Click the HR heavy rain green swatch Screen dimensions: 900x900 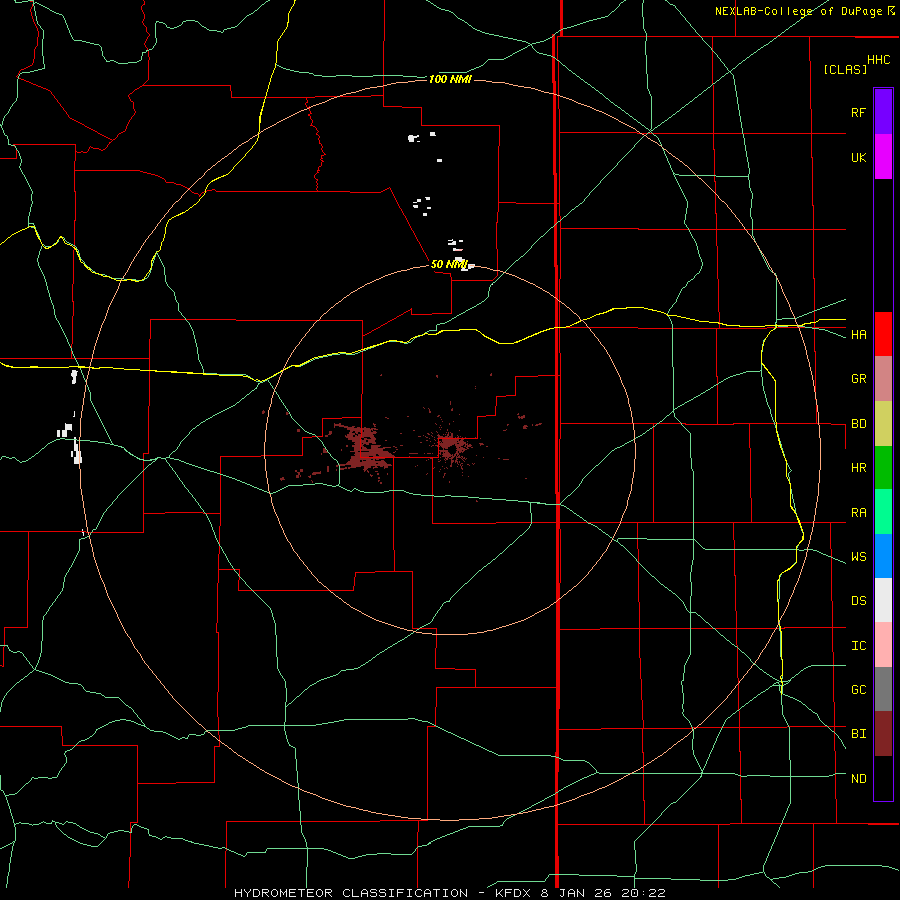(883, 468)
